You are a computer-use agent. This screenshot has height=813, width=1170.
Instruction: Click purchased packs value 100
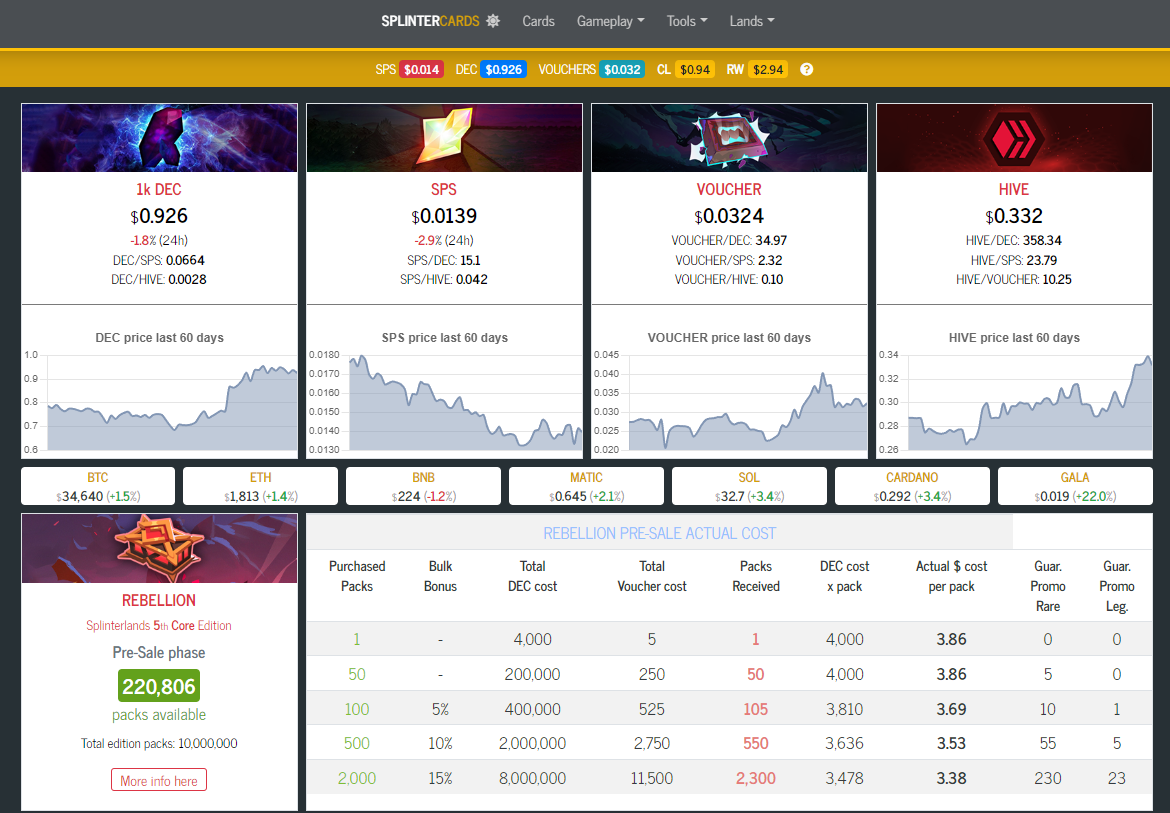coord(357,709)
